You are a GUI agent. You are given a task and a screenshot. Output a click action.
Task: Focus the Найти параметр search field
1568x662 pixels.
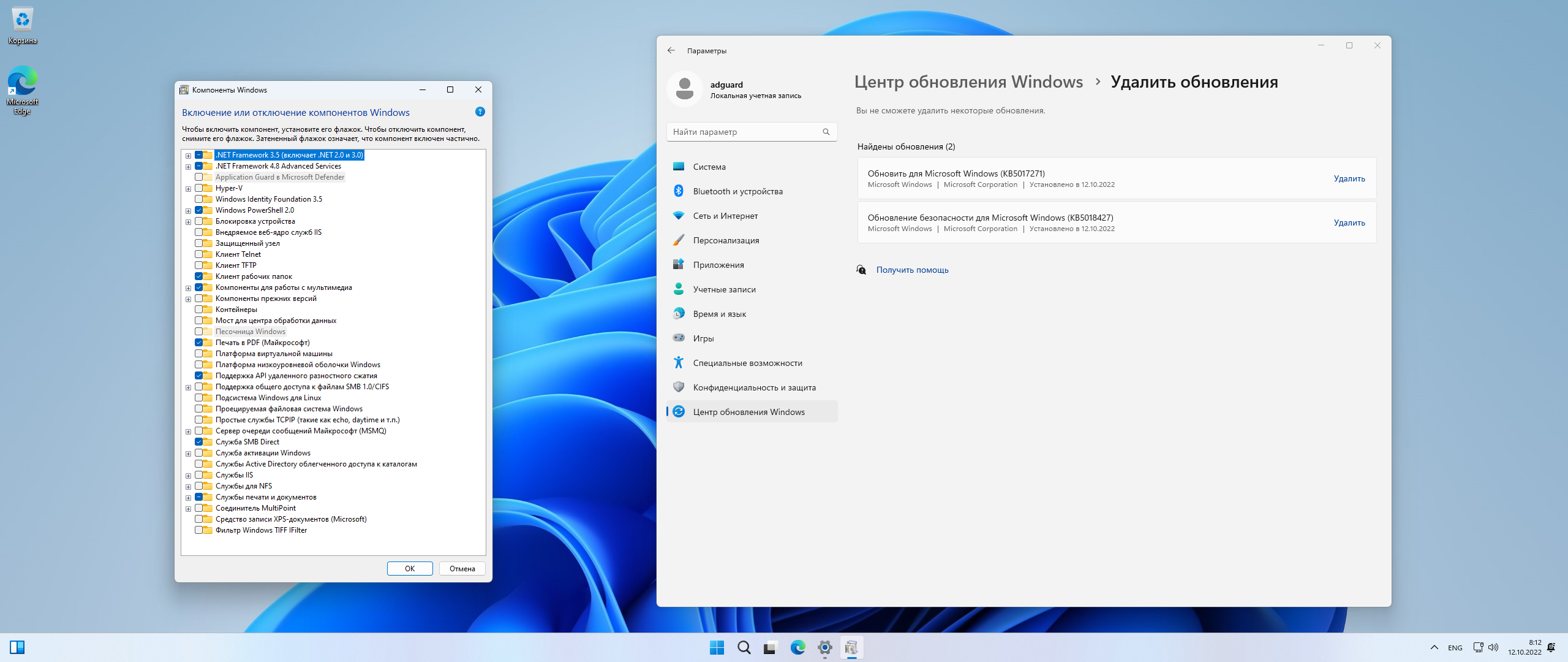point(752,132)
